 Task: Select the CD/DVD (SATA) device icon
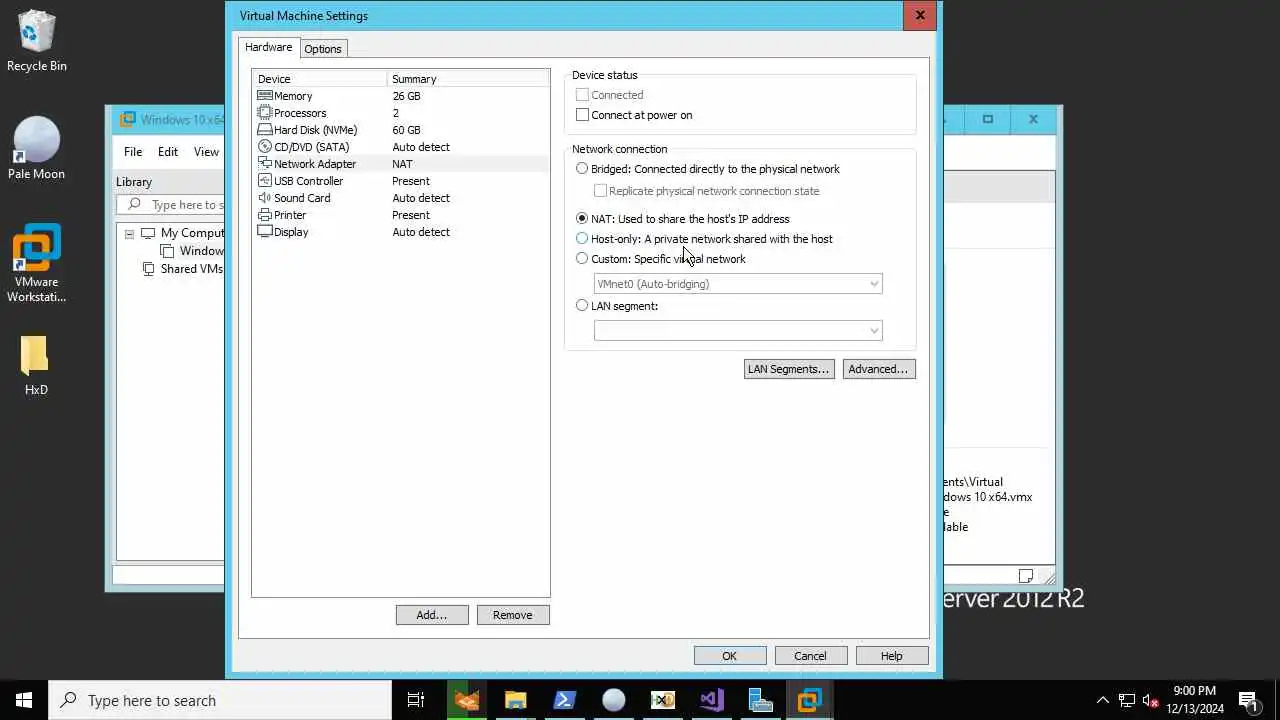(x=265, y=147)
